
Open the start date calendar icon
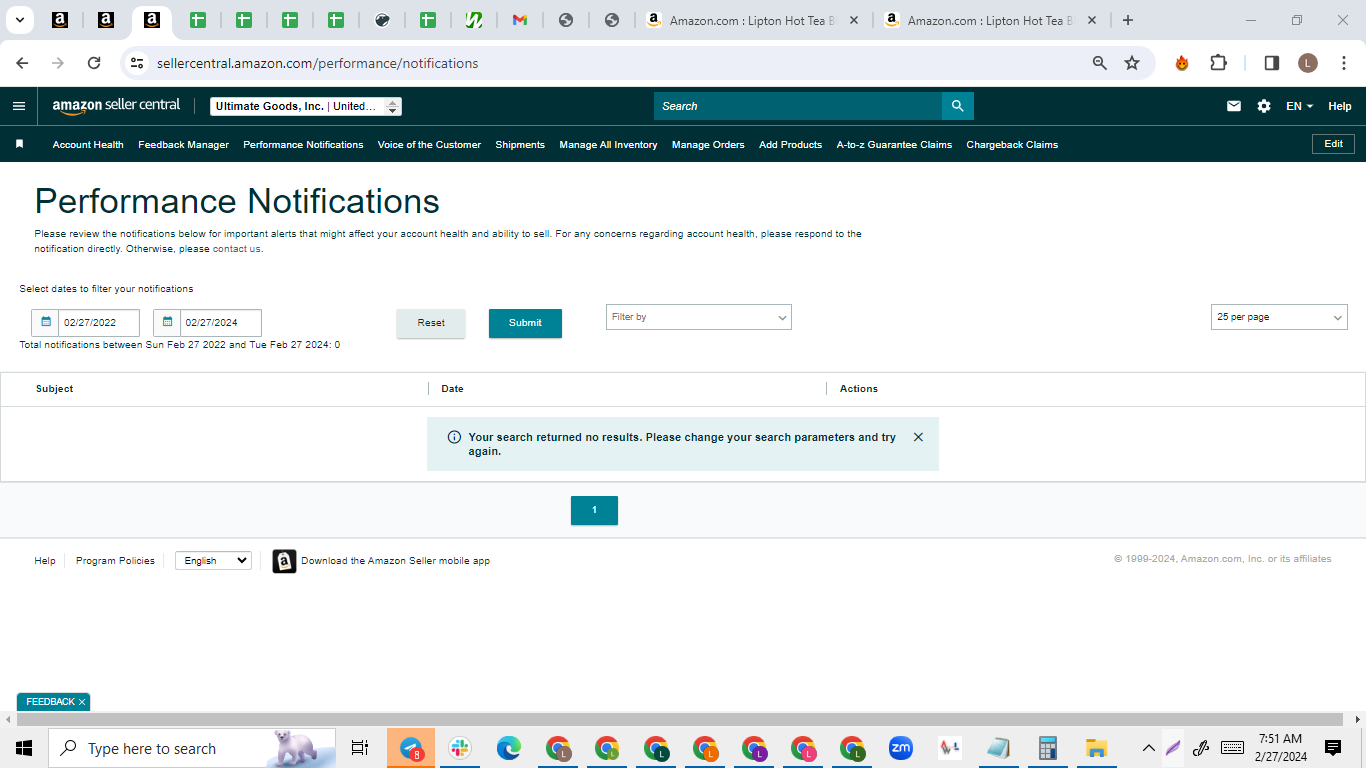[x=45, y=323]
